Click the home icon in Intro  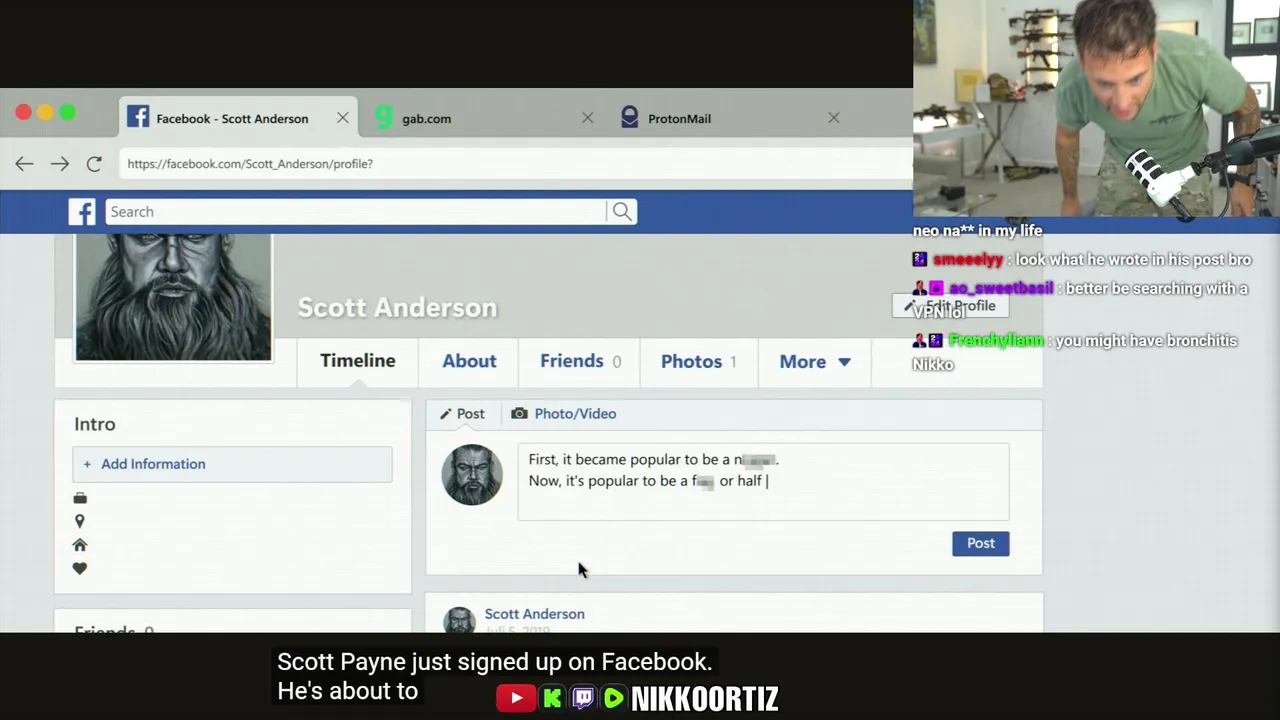tap(80, 545)
